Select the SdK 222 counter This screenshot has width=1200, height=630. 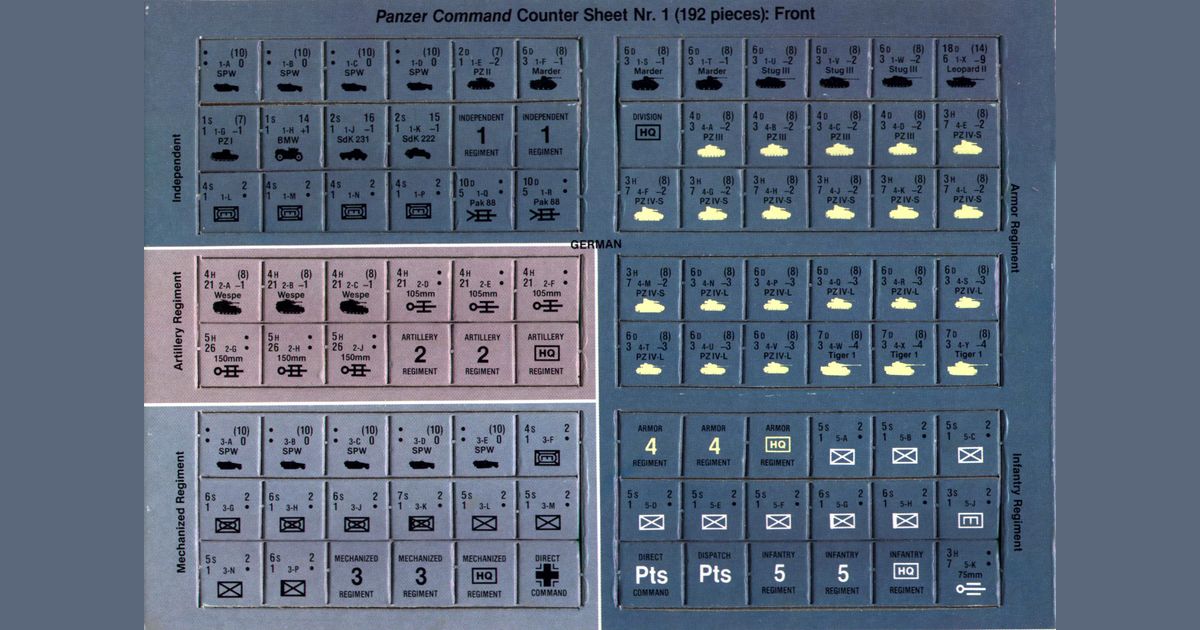tap(420, 135)
